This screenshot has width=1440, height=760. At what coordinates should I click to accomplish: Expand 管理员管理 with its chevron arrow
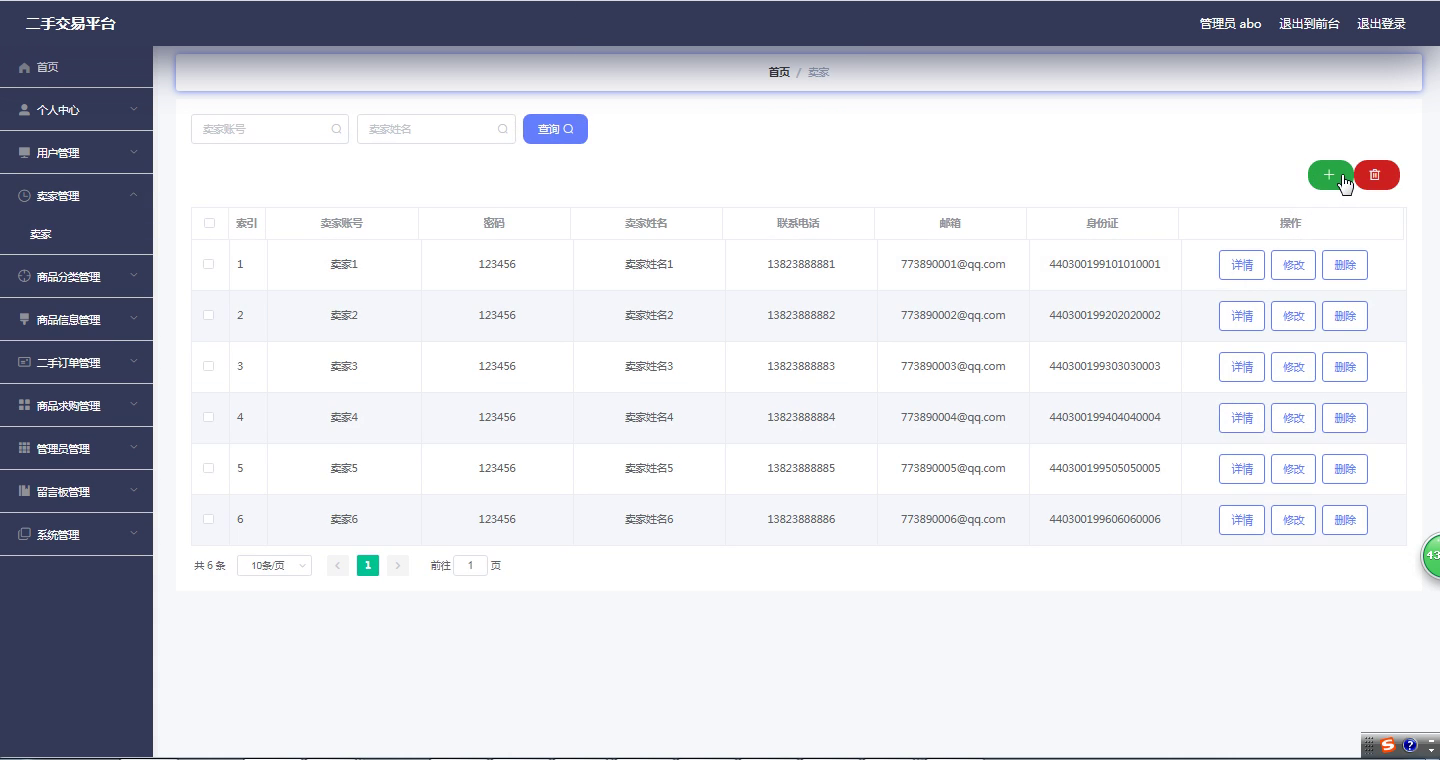(x=134, y=448)
